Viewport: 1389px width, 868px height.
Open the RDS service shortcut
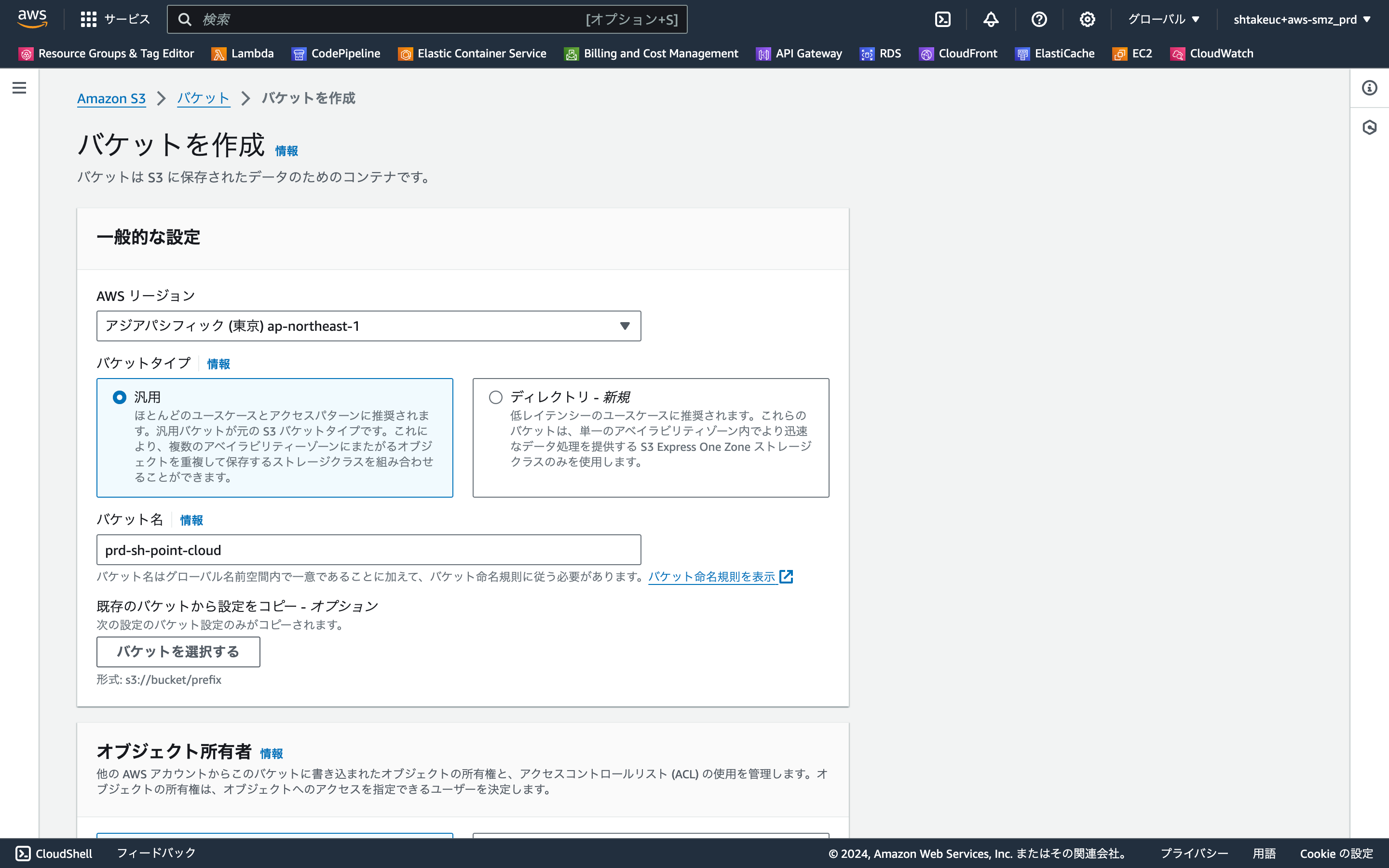(x=881, y=54)
